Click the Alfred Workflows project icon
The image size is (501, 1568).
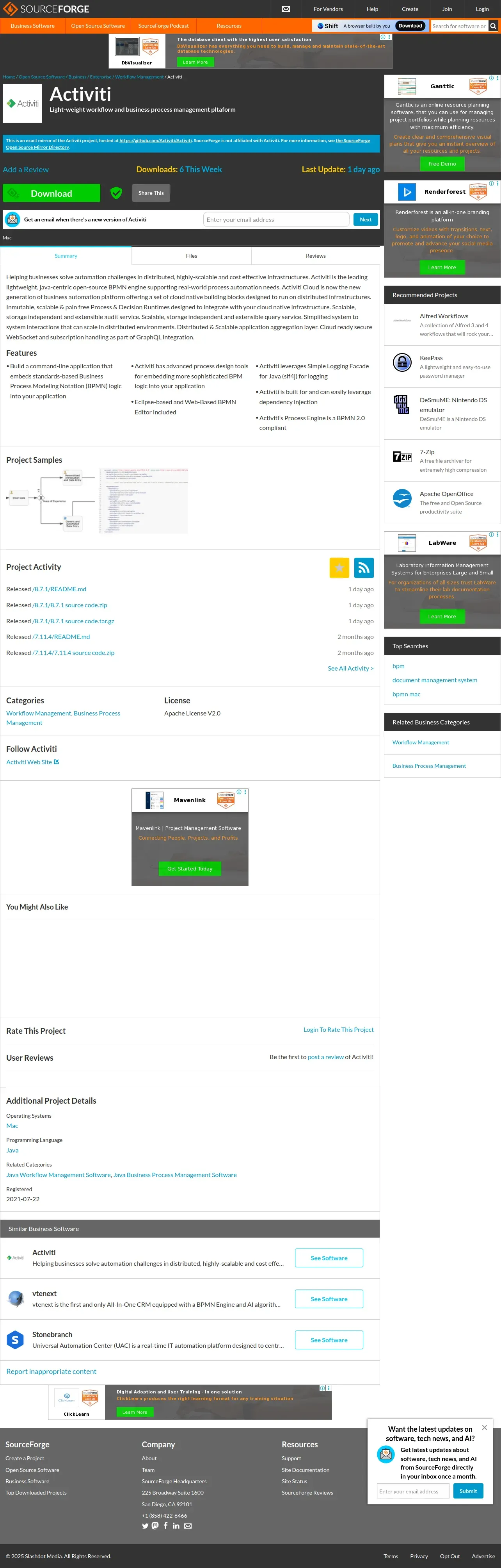(402, 320)
